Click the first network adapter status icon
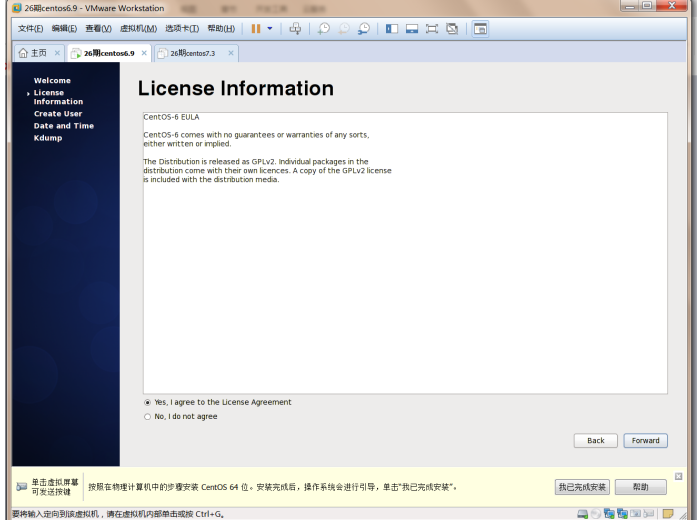This screenshot has width=699, height=525. (609, 514)
